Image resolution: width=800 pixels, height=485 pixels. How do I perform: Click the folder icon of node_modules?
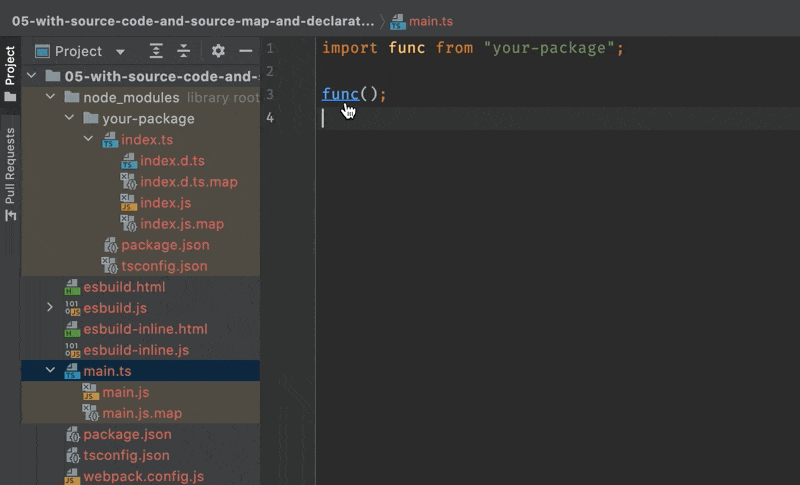71,97
